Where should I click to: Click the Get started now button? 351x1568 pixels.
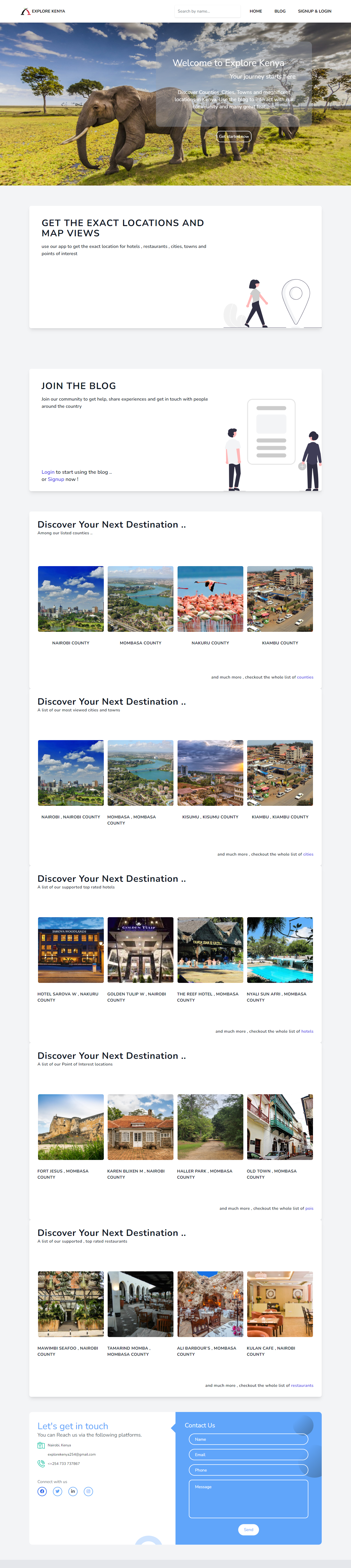tap(234, 136)
